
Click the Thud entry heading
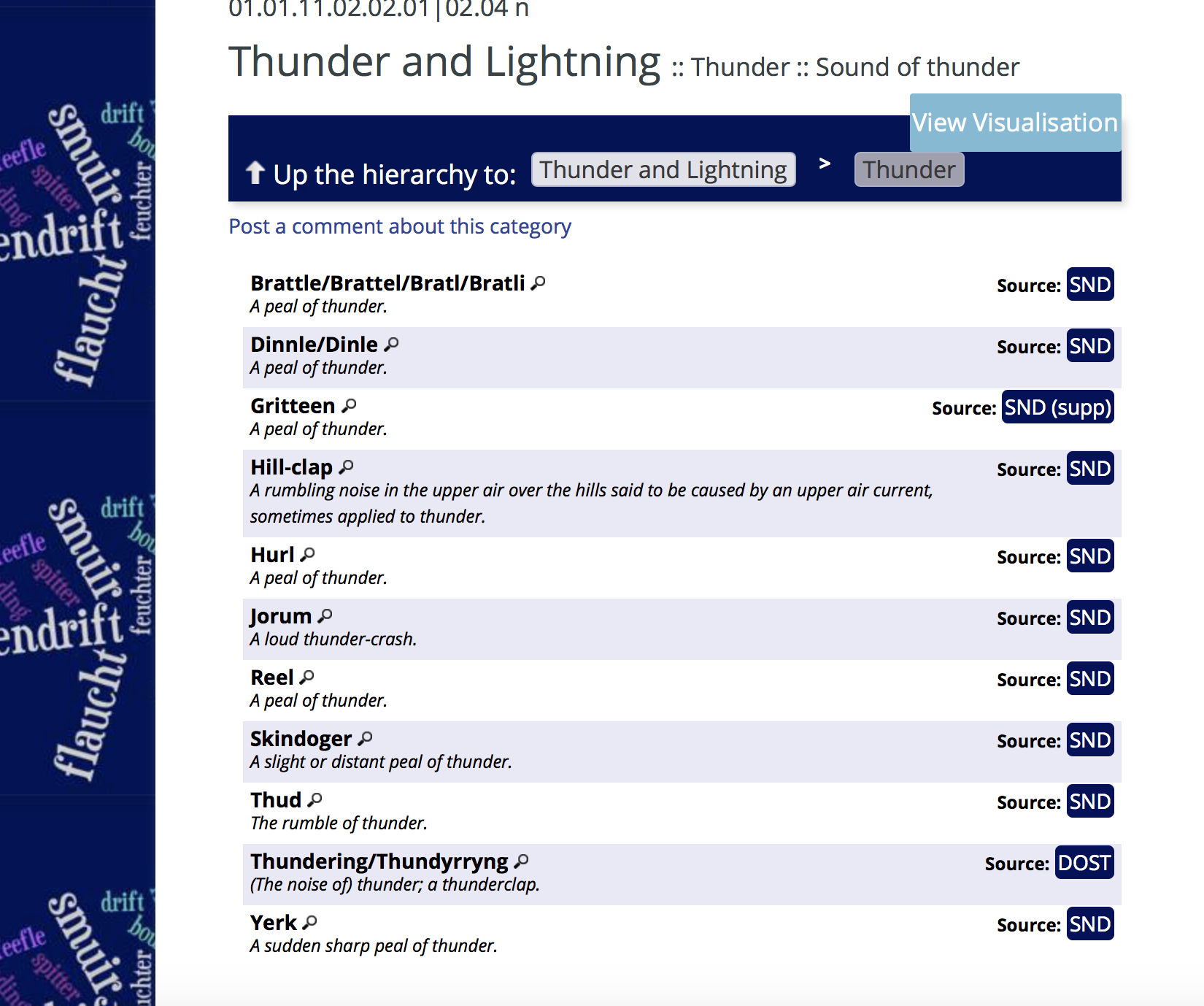(276, 800)
